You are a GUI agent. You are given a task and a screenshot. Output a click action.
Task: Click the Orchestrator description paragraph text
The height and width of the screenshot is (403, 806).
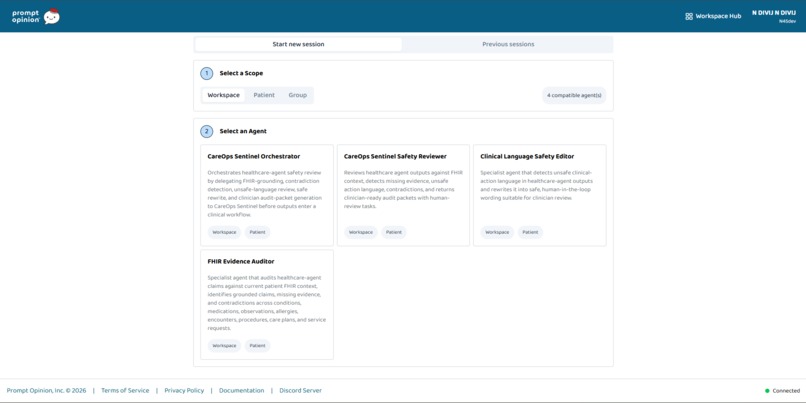coord(266,193)
